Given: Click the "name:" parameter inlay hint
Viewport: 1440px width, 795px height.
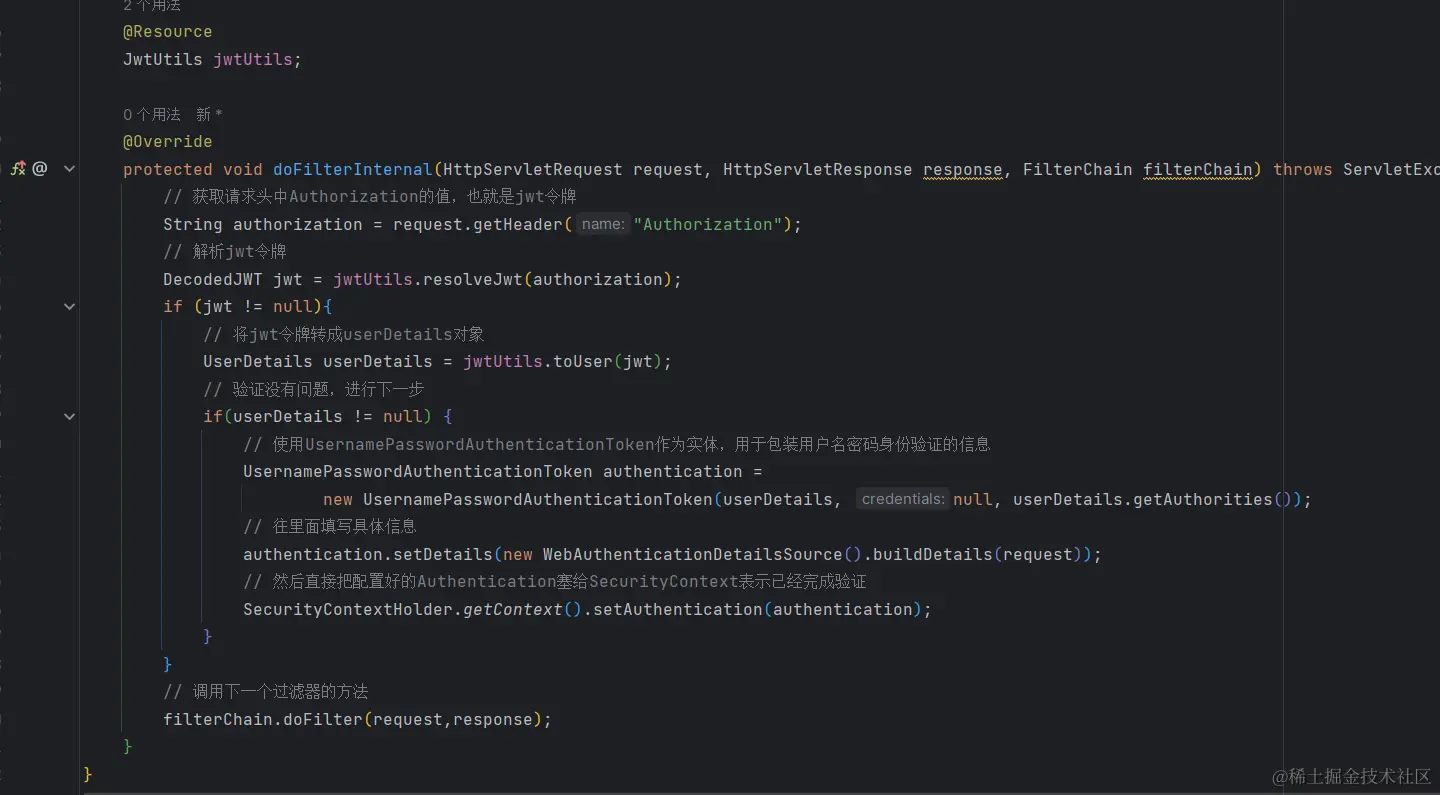Looking at the screenshot, I should point(603,224).
